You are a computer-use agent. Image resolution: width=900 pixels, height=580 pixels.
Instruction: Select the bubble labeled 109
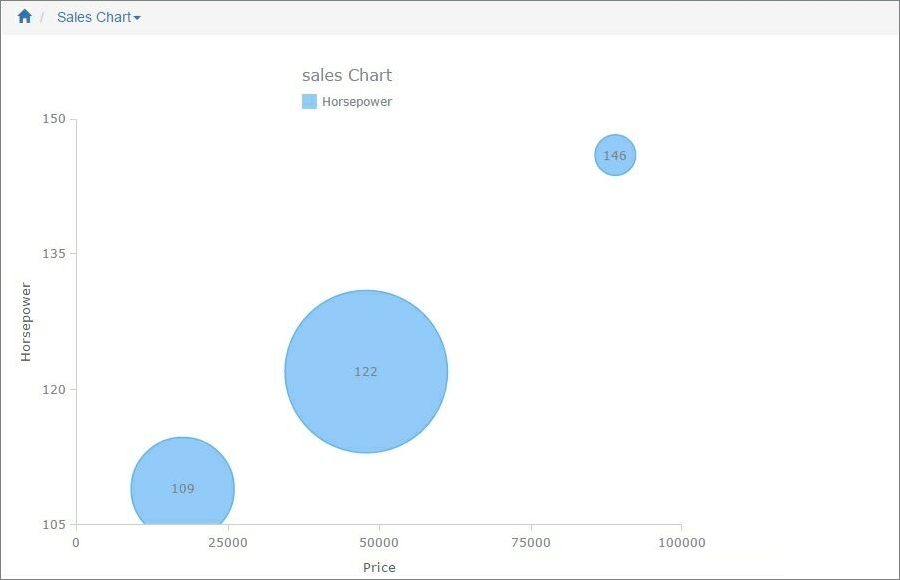182,489
